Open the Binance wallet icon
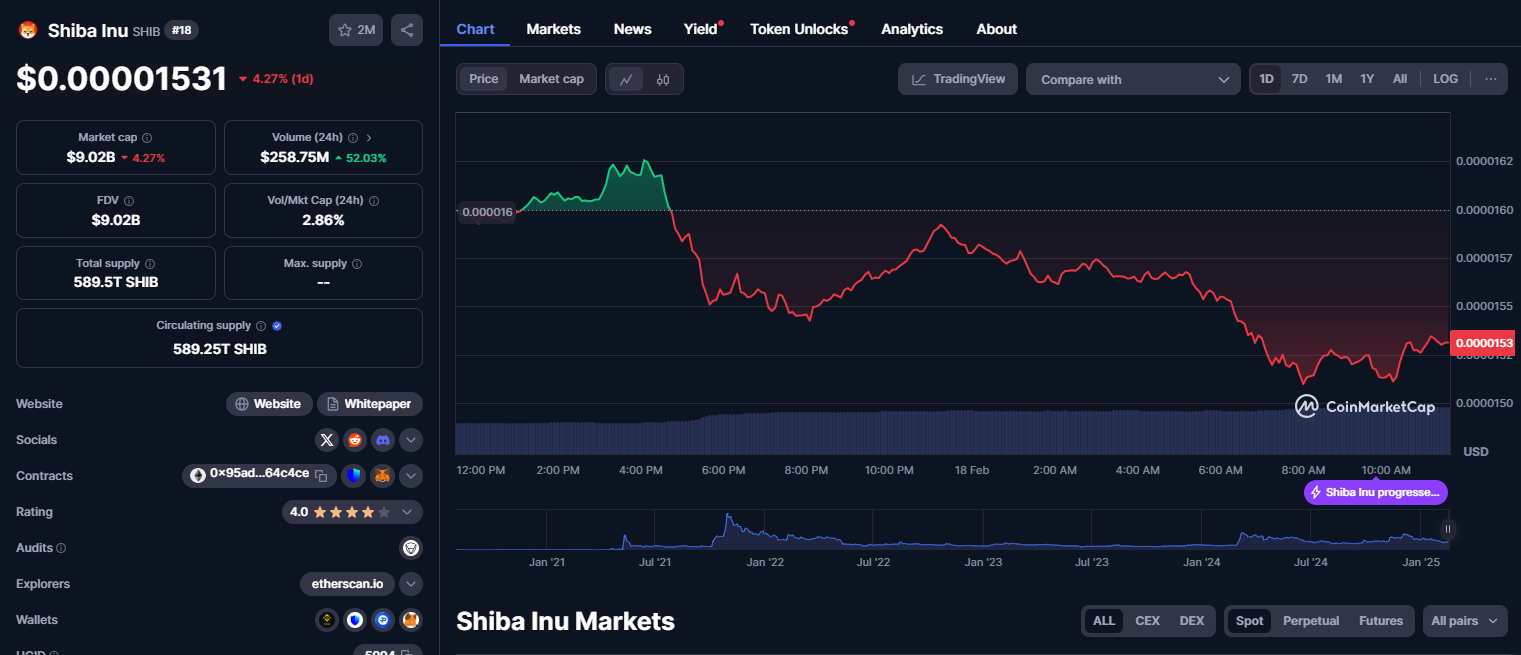1521x655 pixels. 326,620
